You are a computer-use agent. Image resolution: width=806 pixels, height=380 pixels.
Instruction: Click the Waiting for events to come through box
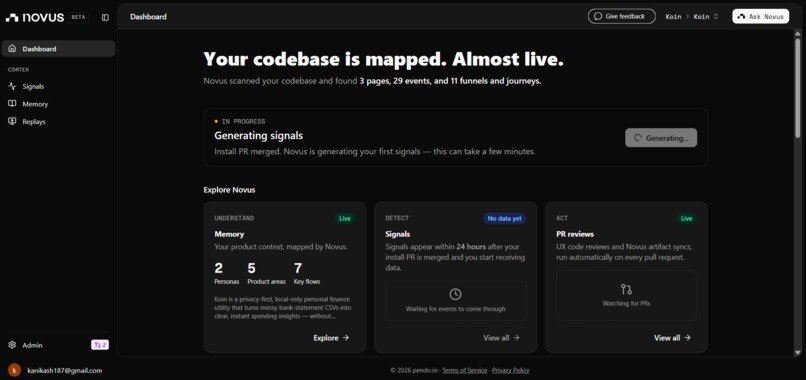click(455, 300)
